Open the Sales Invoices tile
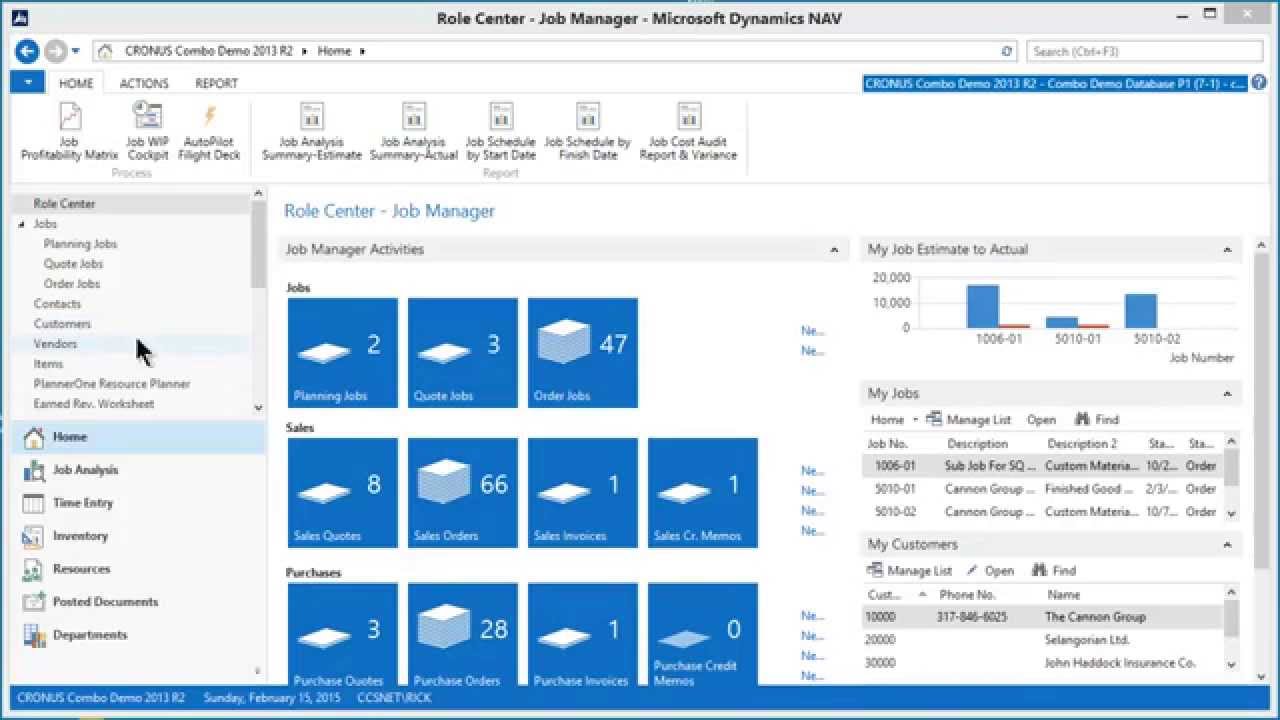Image resolution: width=1280 pixels, height=720 pixels. [583, 493]
